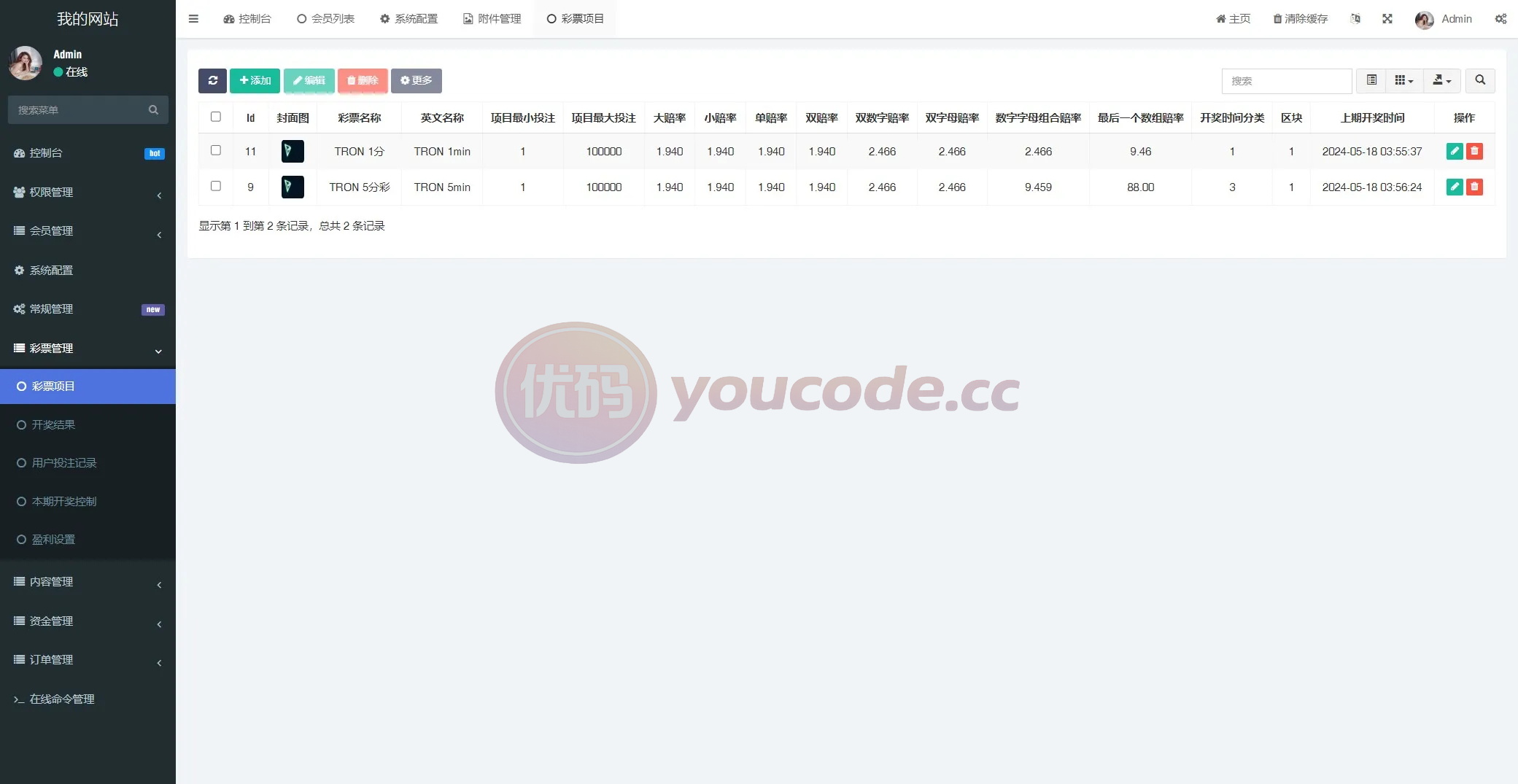This screenshot has height=784, width=1518.
Task: Check the checkbox for row Id 11
Action: click(216, 150)
